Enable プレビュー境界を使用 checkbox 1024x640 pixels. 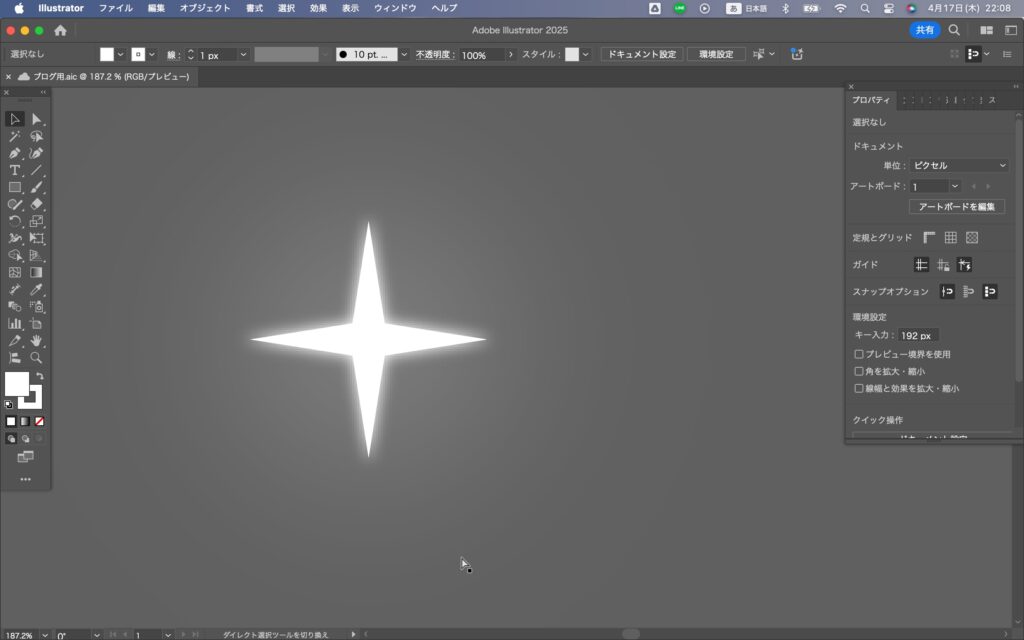[x=859, y=354]
